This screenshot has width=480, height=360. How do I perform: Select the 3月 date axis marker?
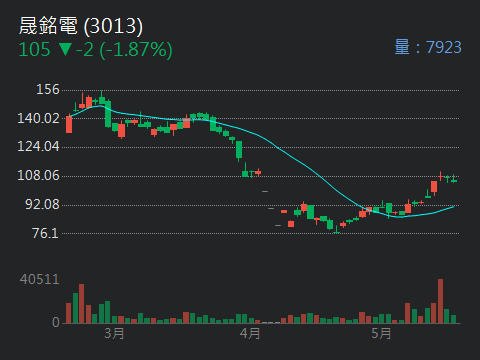(114, 333)
